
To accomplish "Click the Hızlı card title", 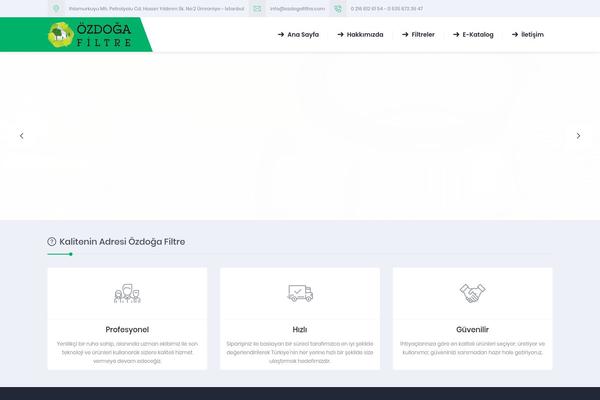I will (x=300, y=330).
